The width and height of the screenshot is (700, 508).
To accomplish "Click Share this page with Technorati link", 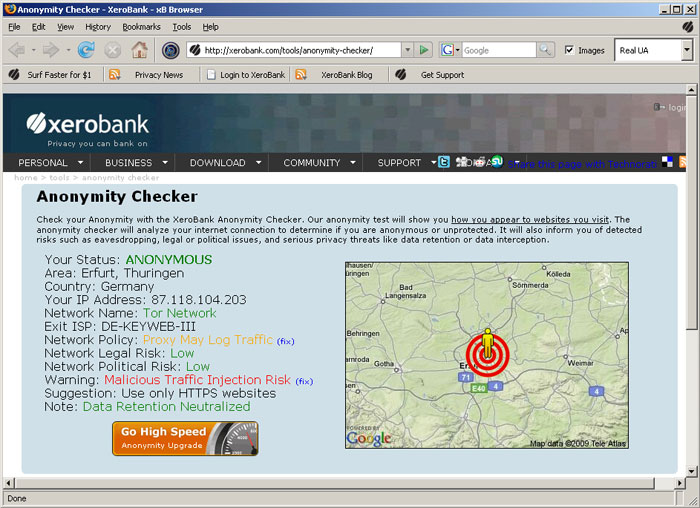I will click(x=582, y=164).
